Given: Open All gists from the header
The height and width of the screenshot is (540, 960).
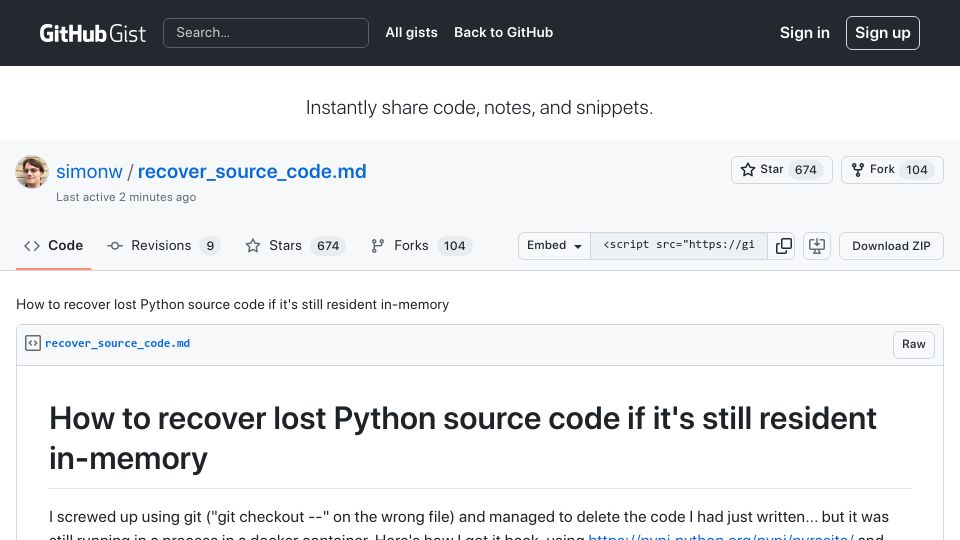Looking at the screenshot, I should [411, 32].
